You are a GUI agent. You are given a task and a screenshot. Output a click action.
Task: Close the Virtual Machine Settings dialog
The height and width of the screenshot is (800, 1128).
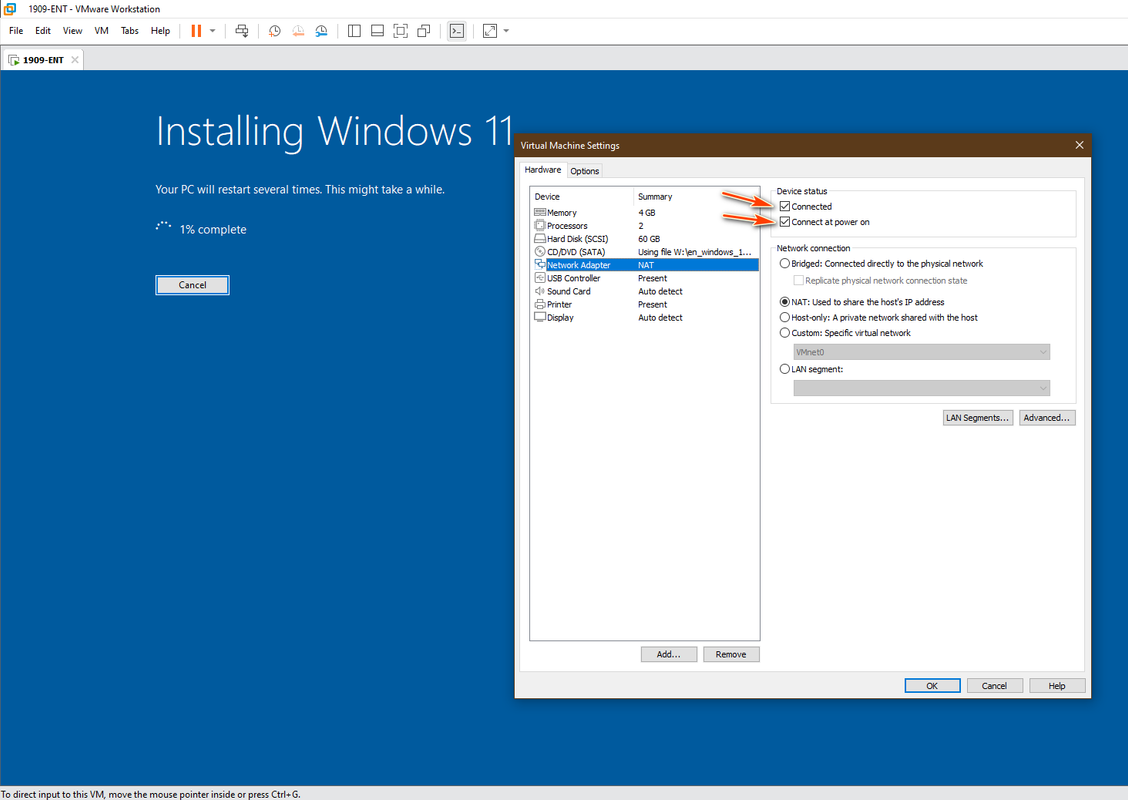[1079, 145]
